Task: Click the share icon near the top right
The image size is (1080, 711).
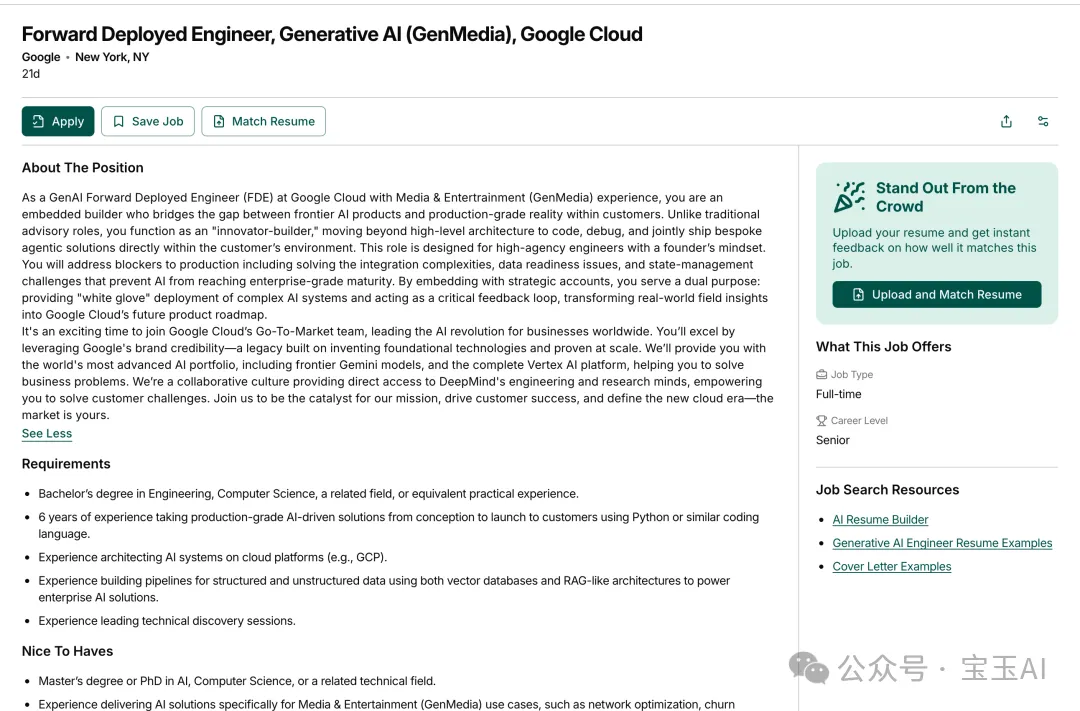Action: pyautogui.click(x=1006, y=121)
